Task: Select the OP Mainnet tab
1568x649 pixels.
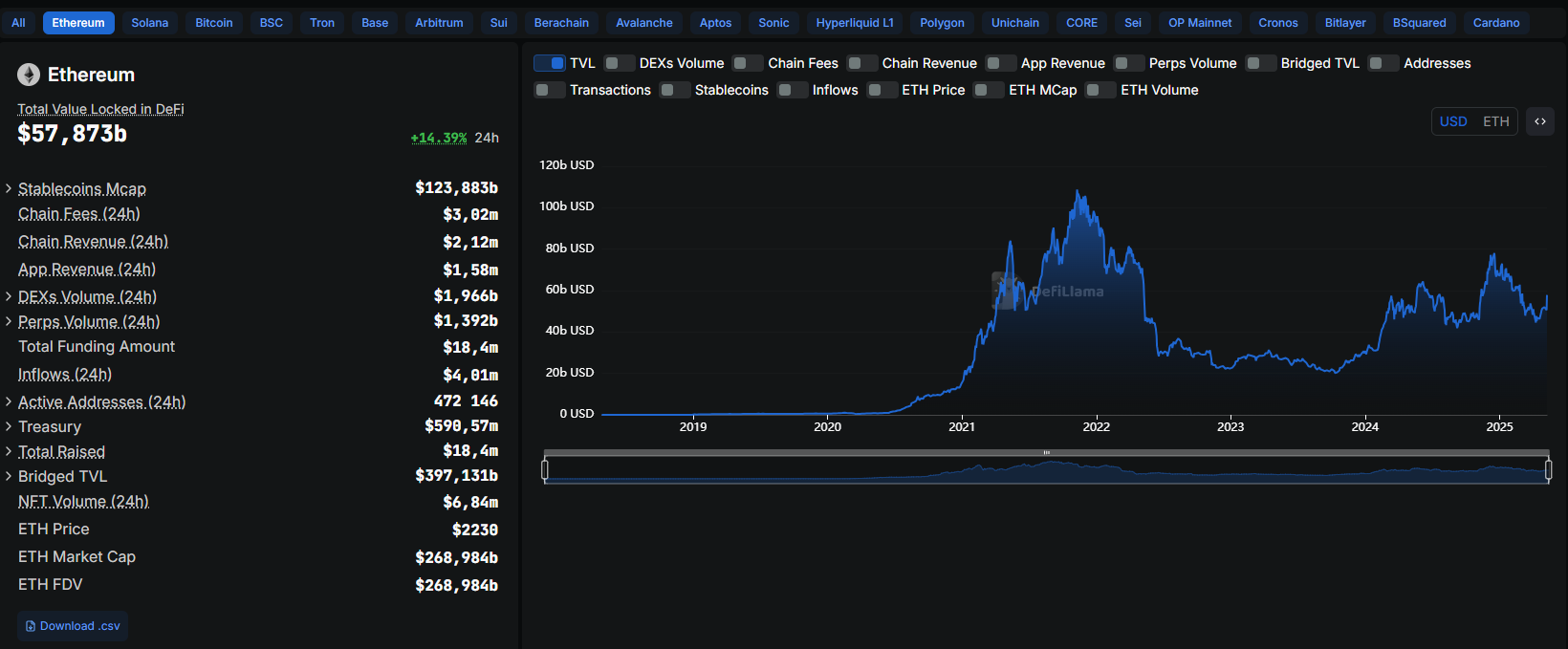Action: (x=1200, y=23)
